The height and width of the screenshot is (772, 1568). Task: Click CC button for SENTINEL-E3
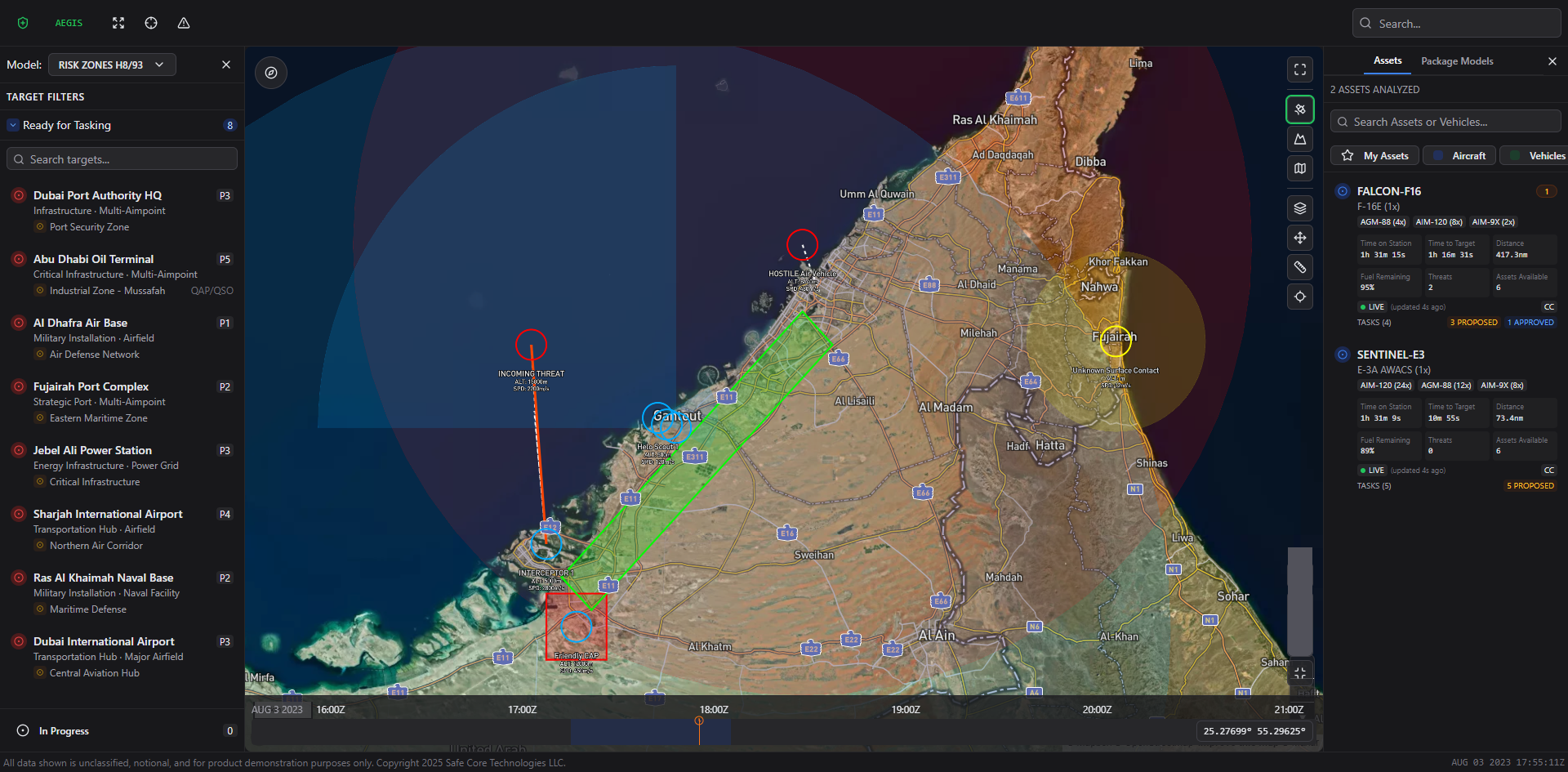(1548, 470)
